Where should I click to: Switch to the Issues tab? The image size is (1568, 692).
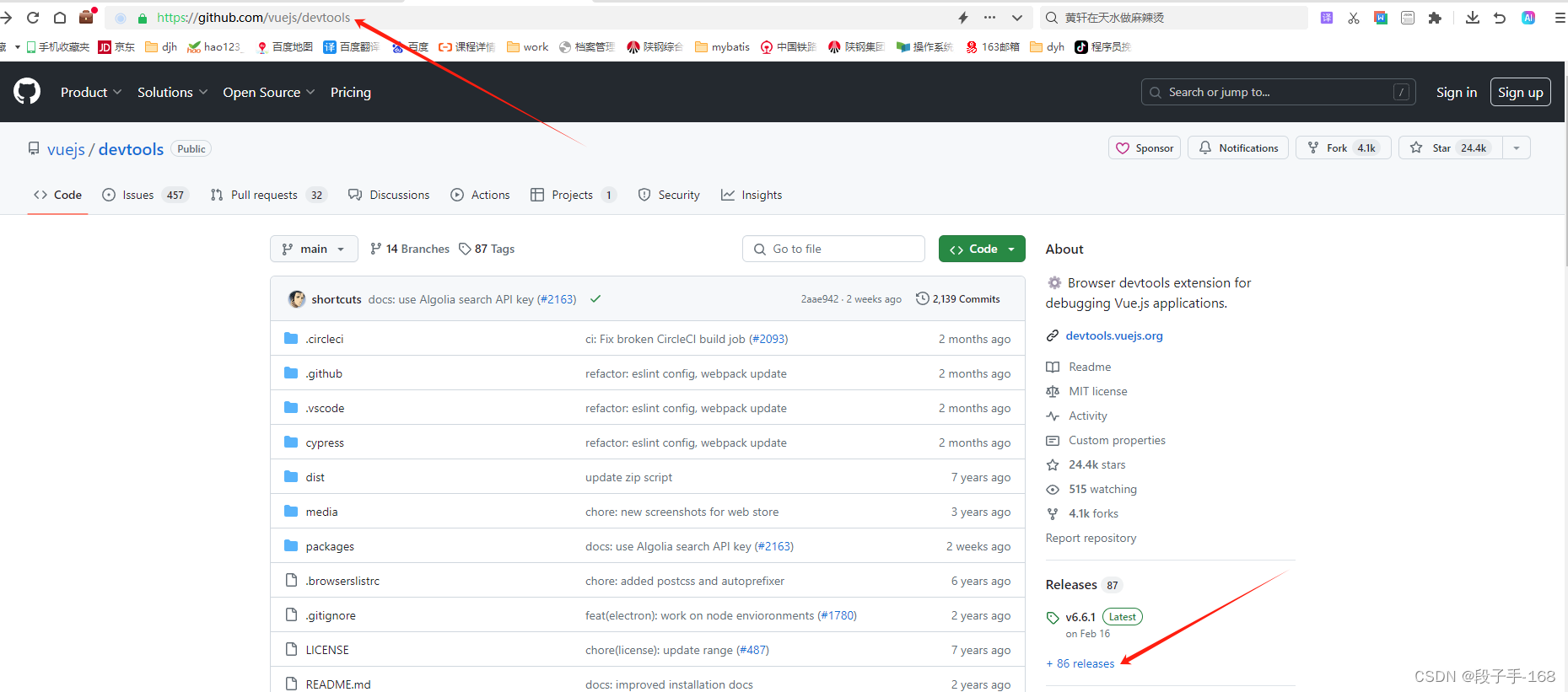[x=145, y=195]
